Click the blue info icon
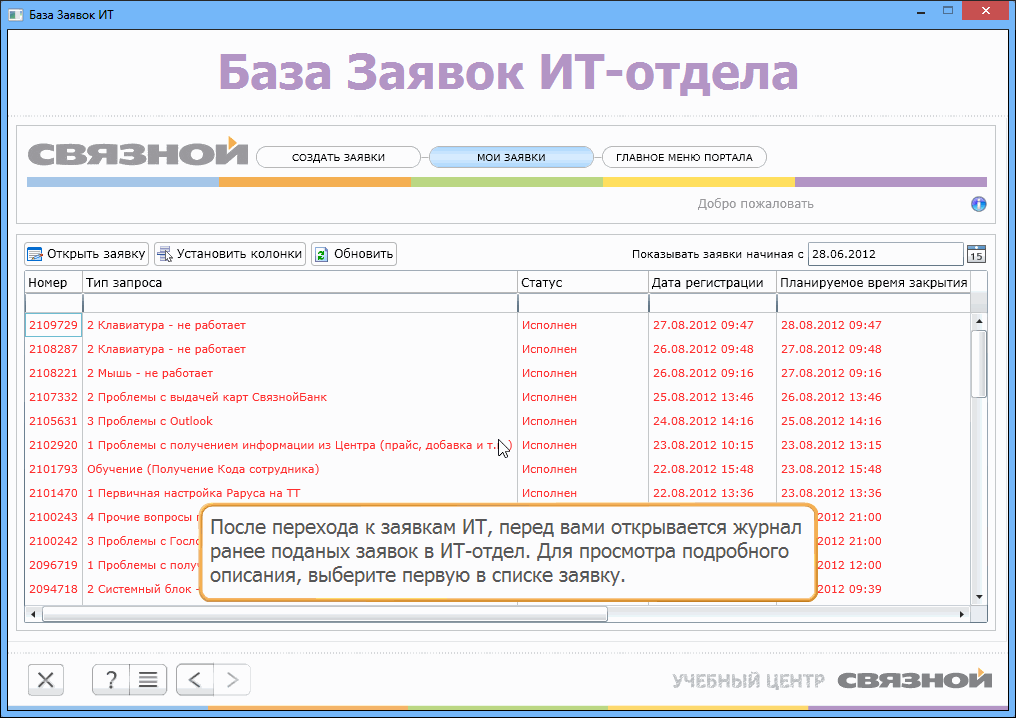Image resolution: width=1016 pixels, height=718 pixels. (x=978, y=204)
